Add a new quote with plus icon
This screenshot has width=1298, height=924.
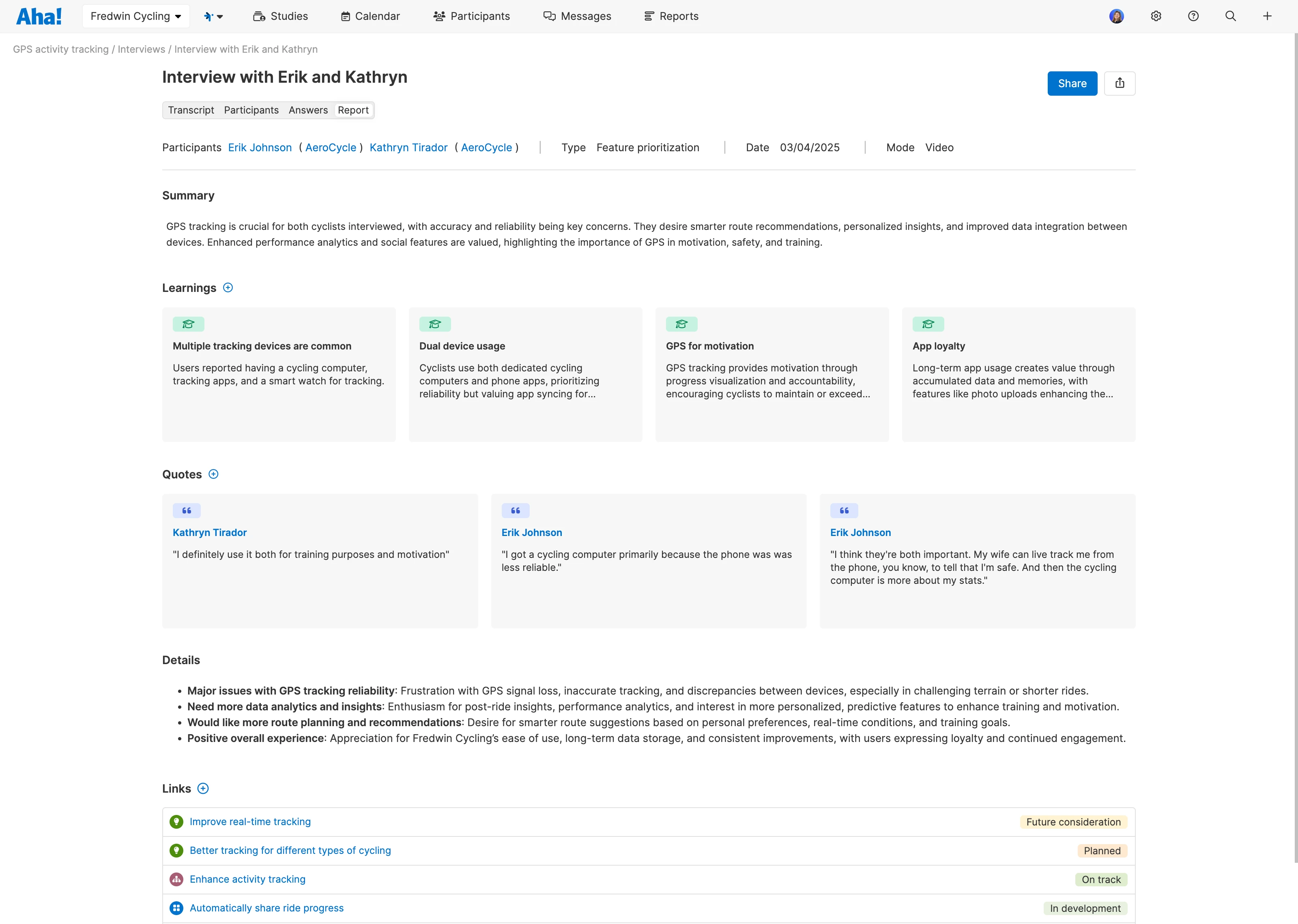click(x=213, y=474)
